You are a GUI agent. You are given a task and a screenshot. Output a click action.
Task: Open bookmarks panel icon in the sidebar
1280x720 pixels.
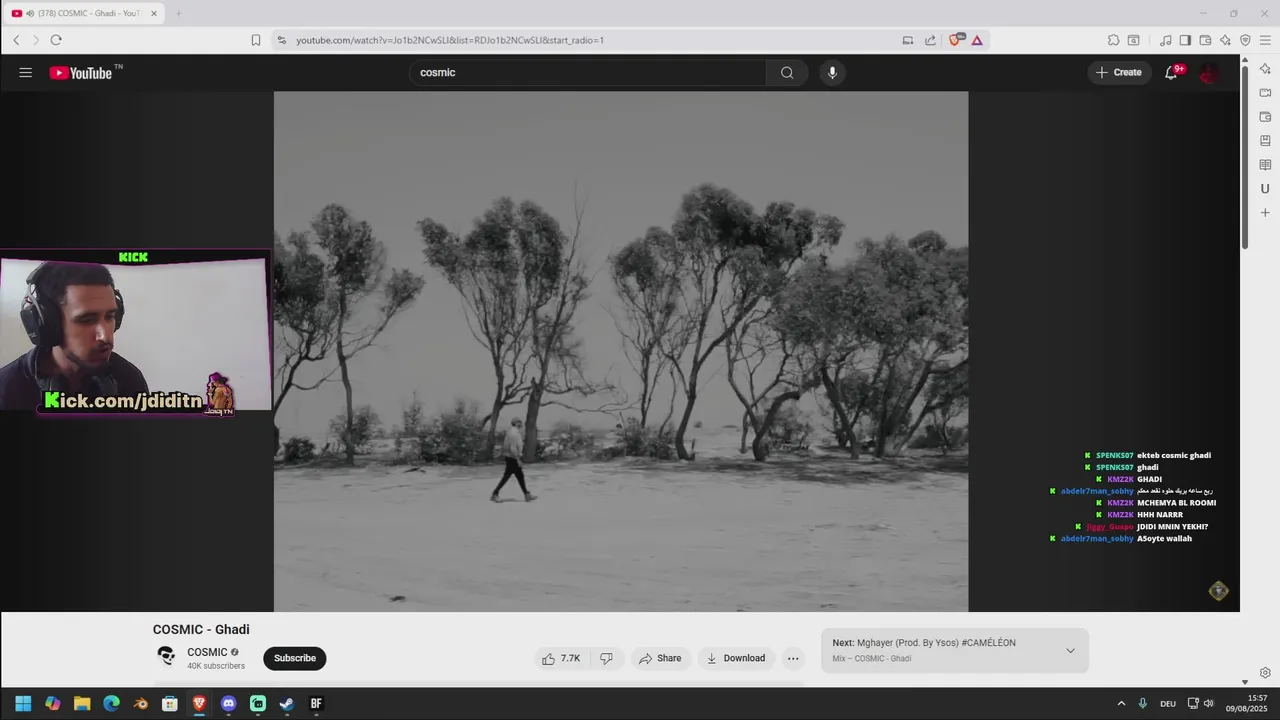[x=1265, y=141]
